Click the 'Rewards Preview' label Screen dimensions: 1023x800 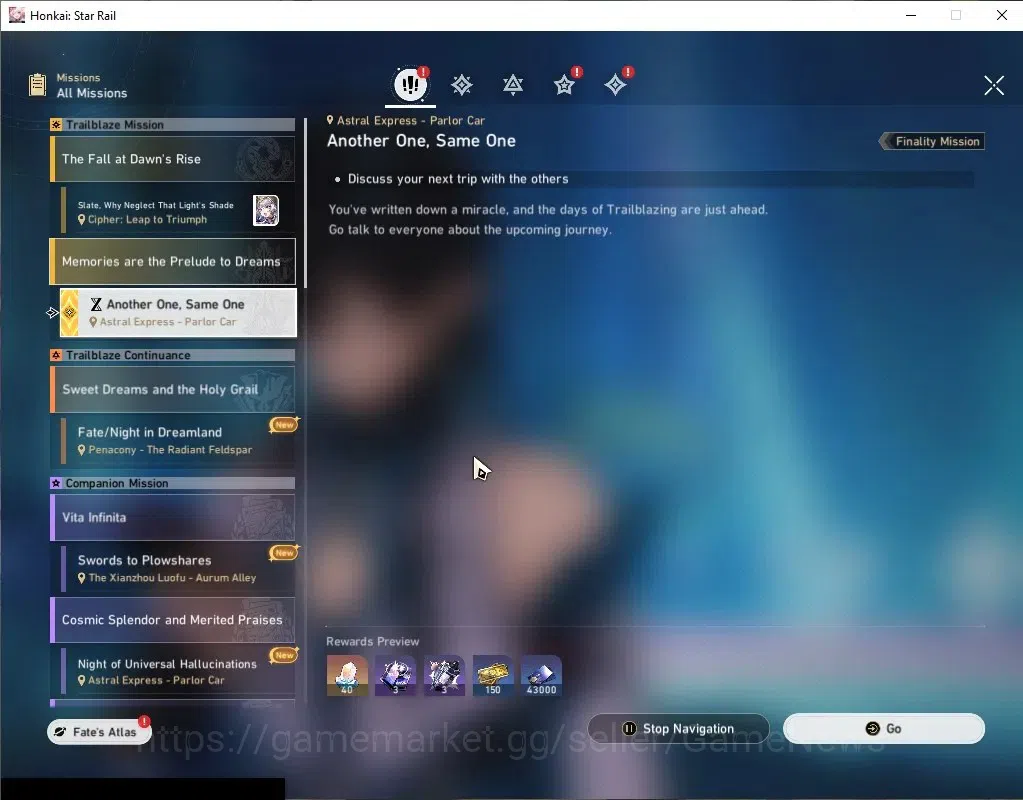click(x=373, y=641)
